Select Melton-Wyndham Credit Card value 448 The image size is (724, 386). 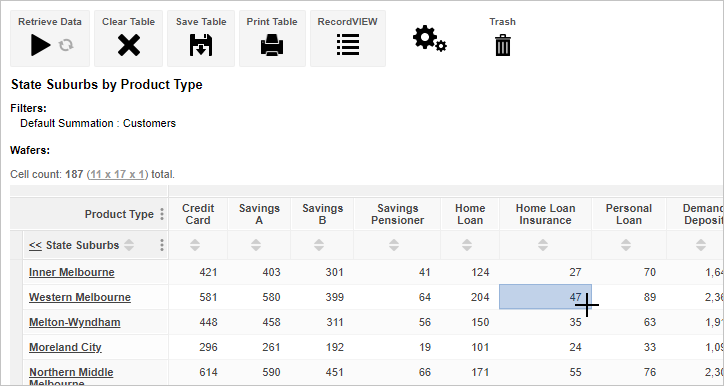[208, 322]
